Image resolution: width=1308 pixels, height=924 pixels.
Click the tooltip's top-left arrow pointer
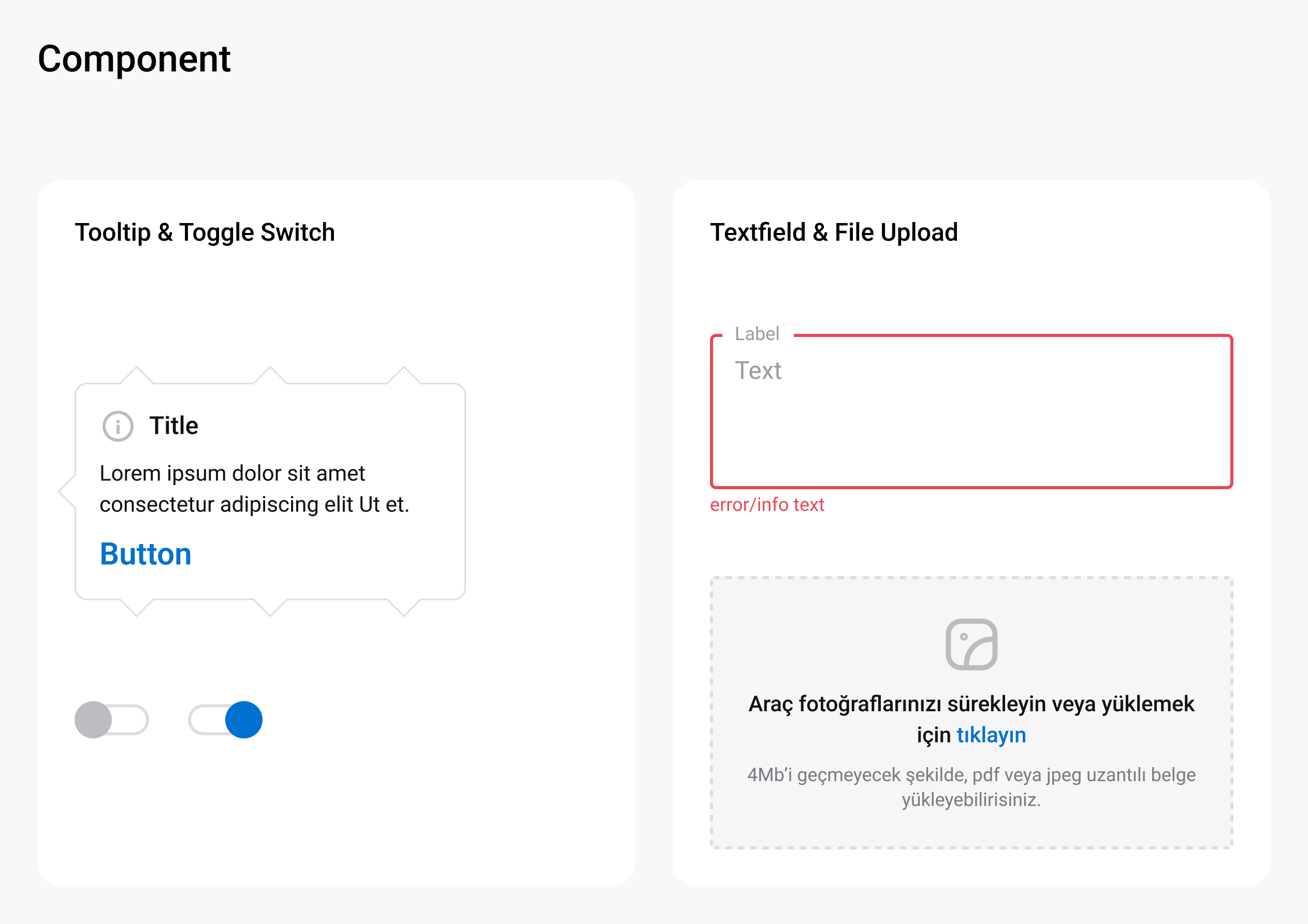pos(137,375)
